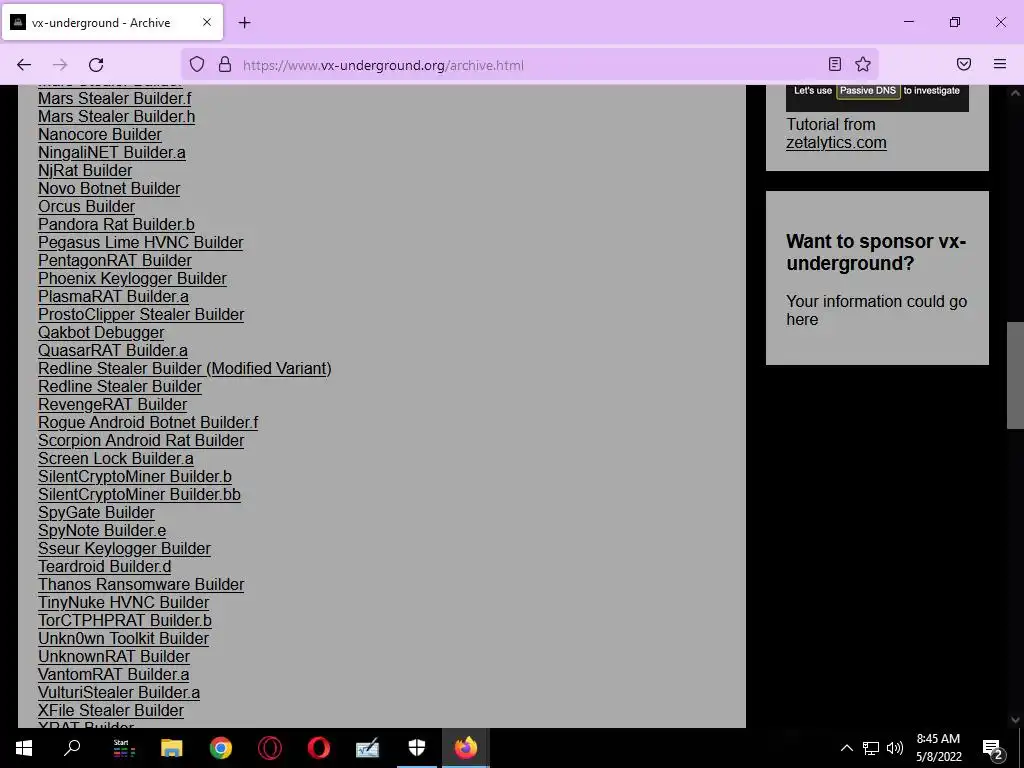Open volume control tray icon

895,748
